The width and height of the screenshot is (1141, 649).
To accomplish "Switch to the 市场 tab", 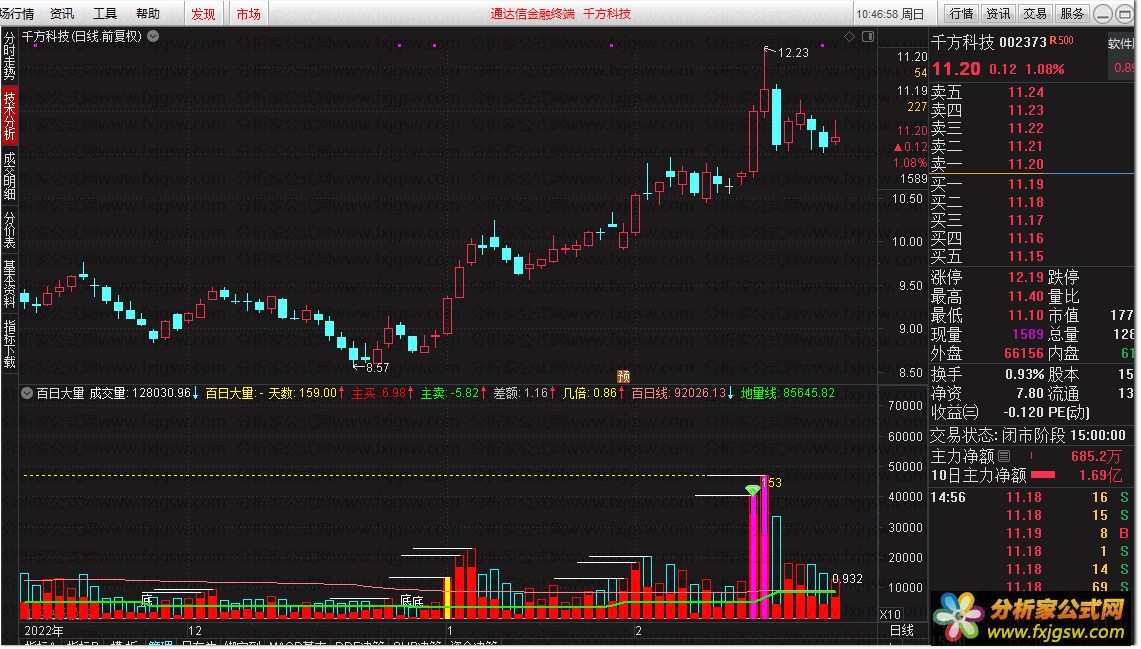I will (x=248, y=14).
